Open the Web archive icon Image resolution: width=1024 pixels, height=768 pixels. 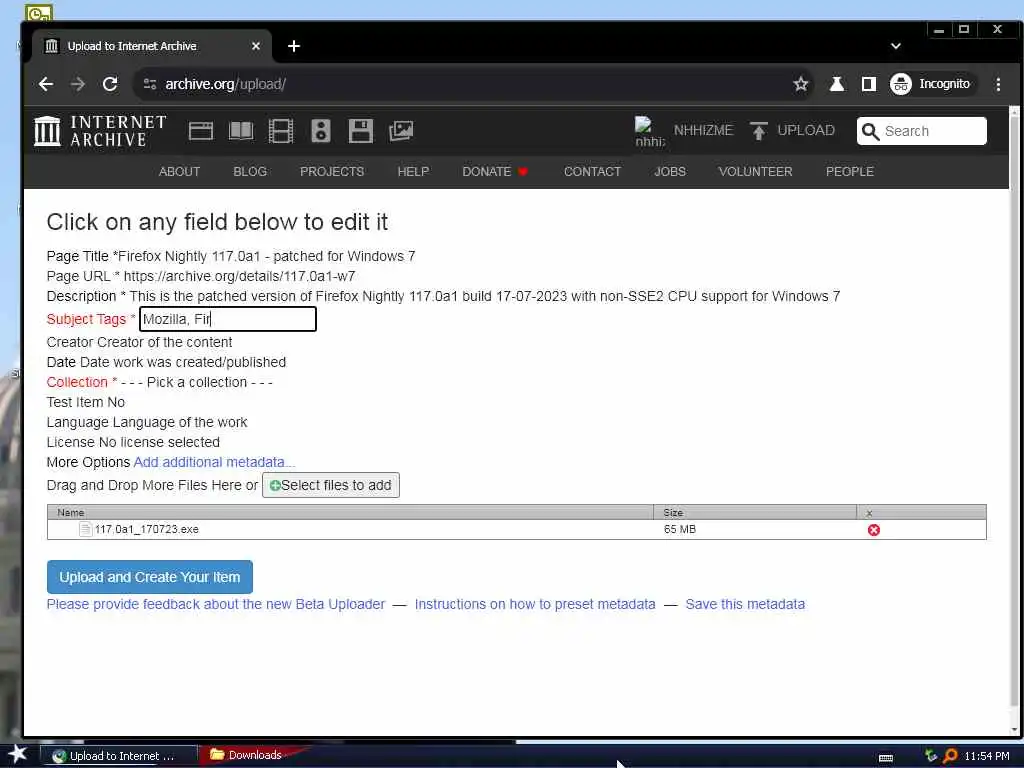pos(200,131)
